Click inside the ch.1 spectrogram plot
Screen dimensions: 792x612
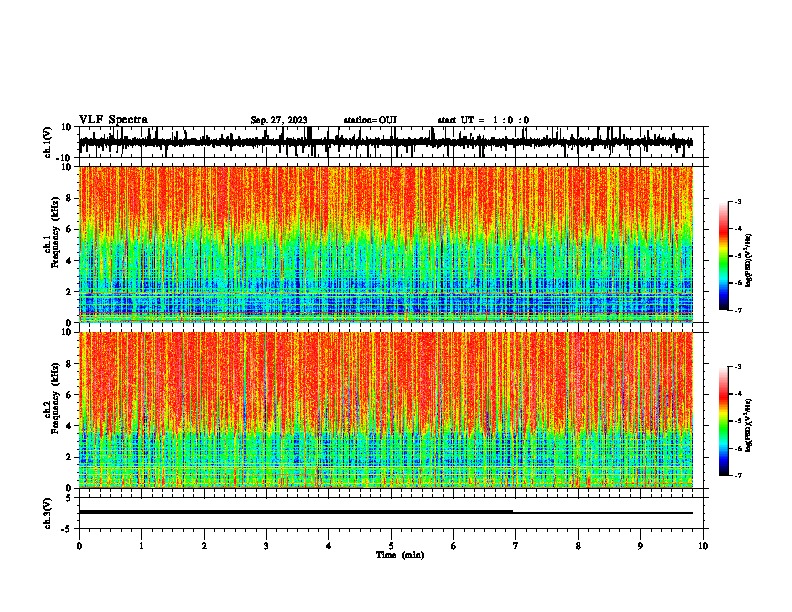(x=385, y=244)
